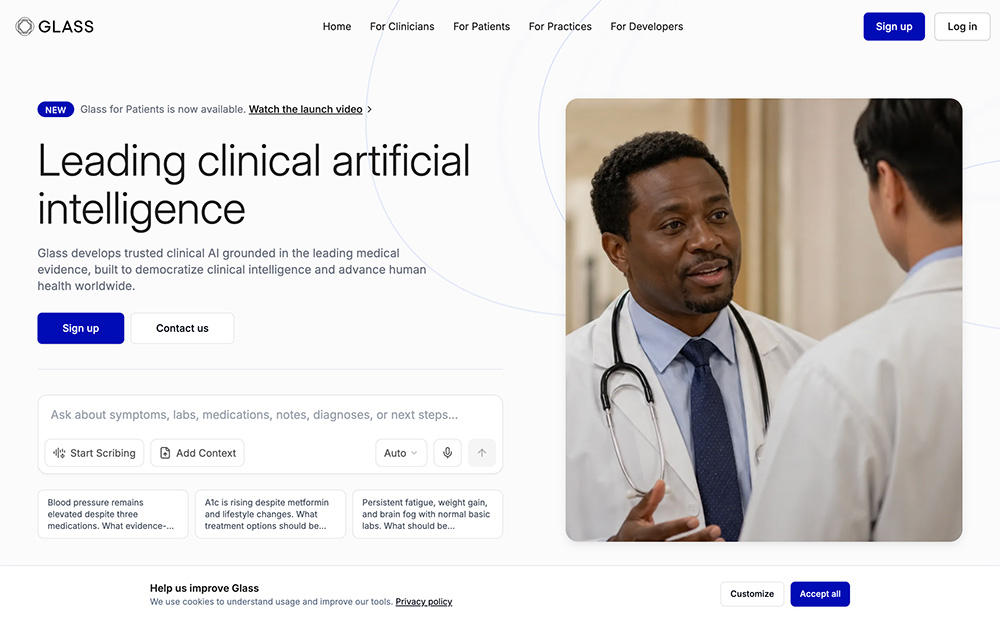Click the Log in button

(x=962, y=26)
